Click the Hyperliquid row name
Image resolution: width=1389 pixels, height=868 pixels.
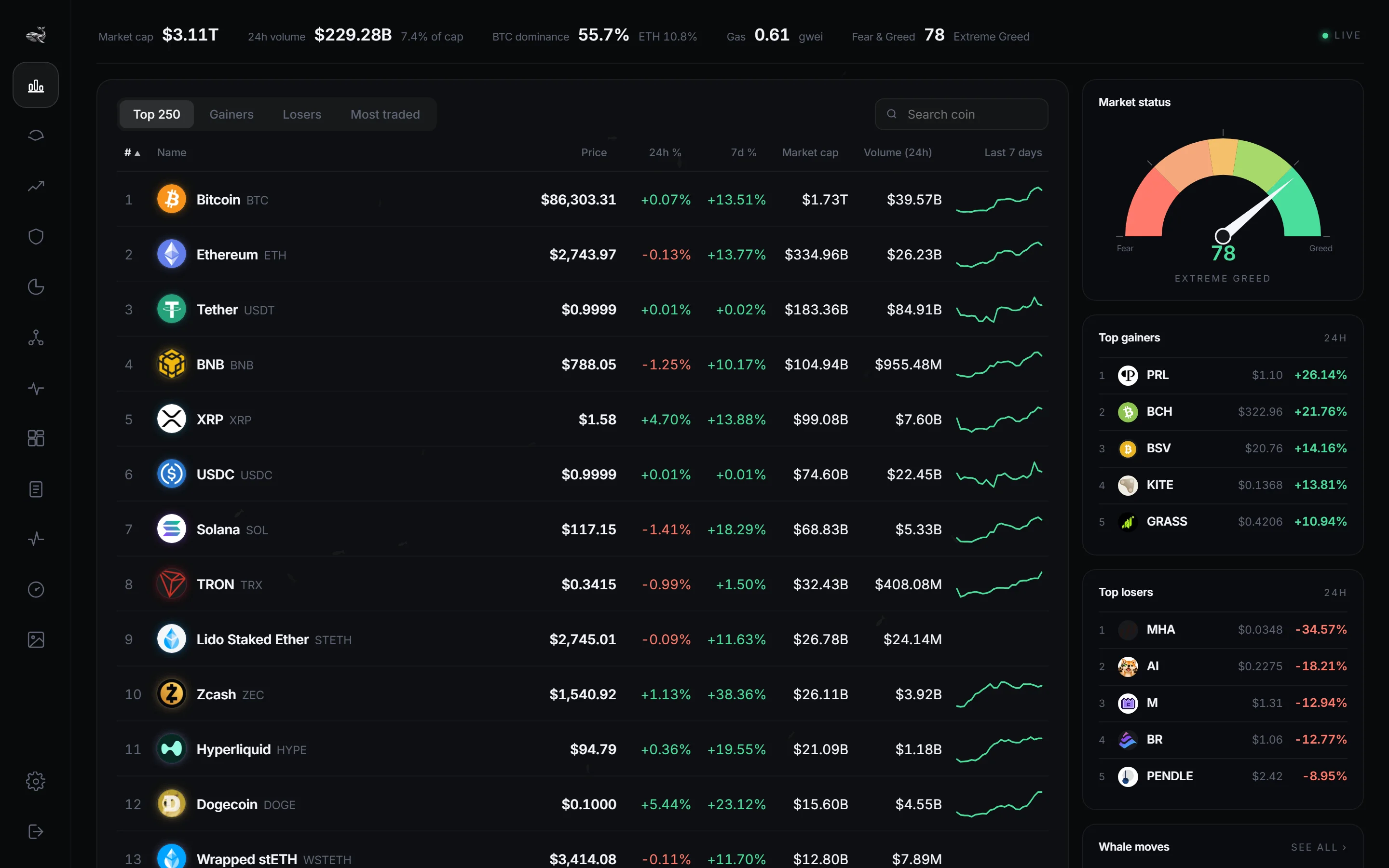[x=233, y=749]
